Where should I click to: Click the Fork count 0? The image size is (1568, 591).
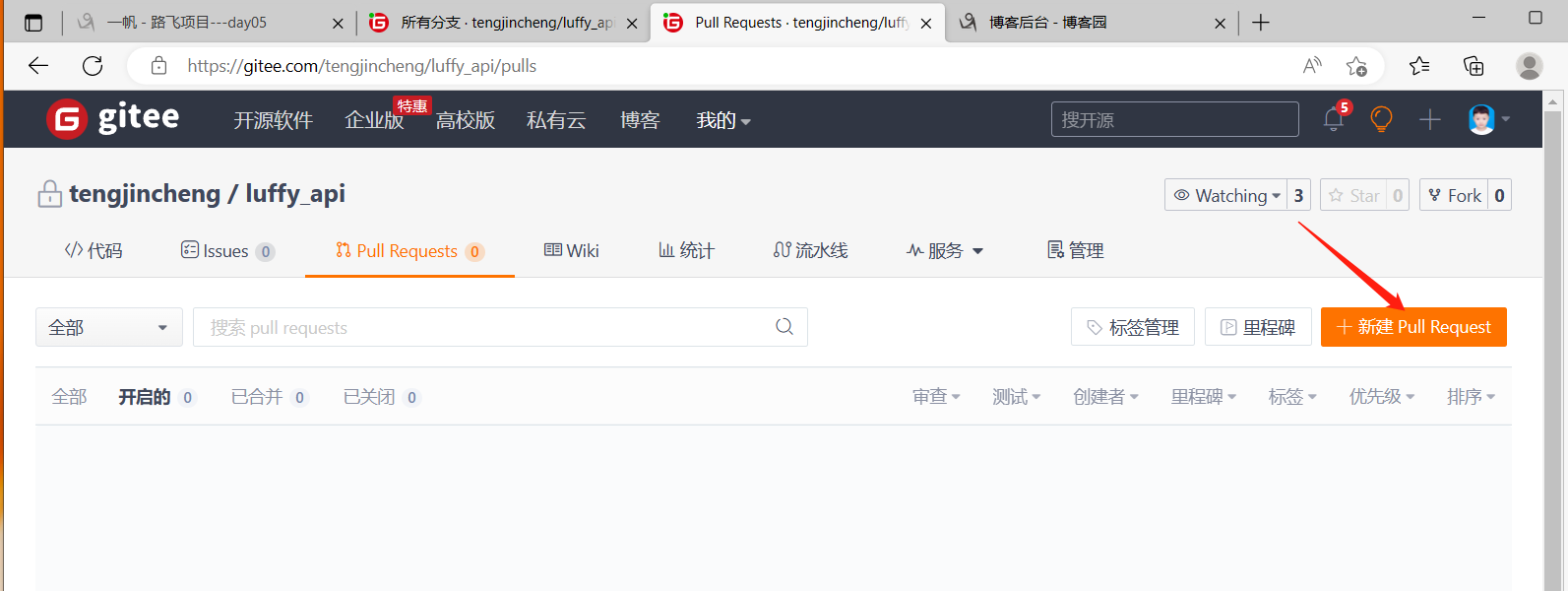(1499, 195)
